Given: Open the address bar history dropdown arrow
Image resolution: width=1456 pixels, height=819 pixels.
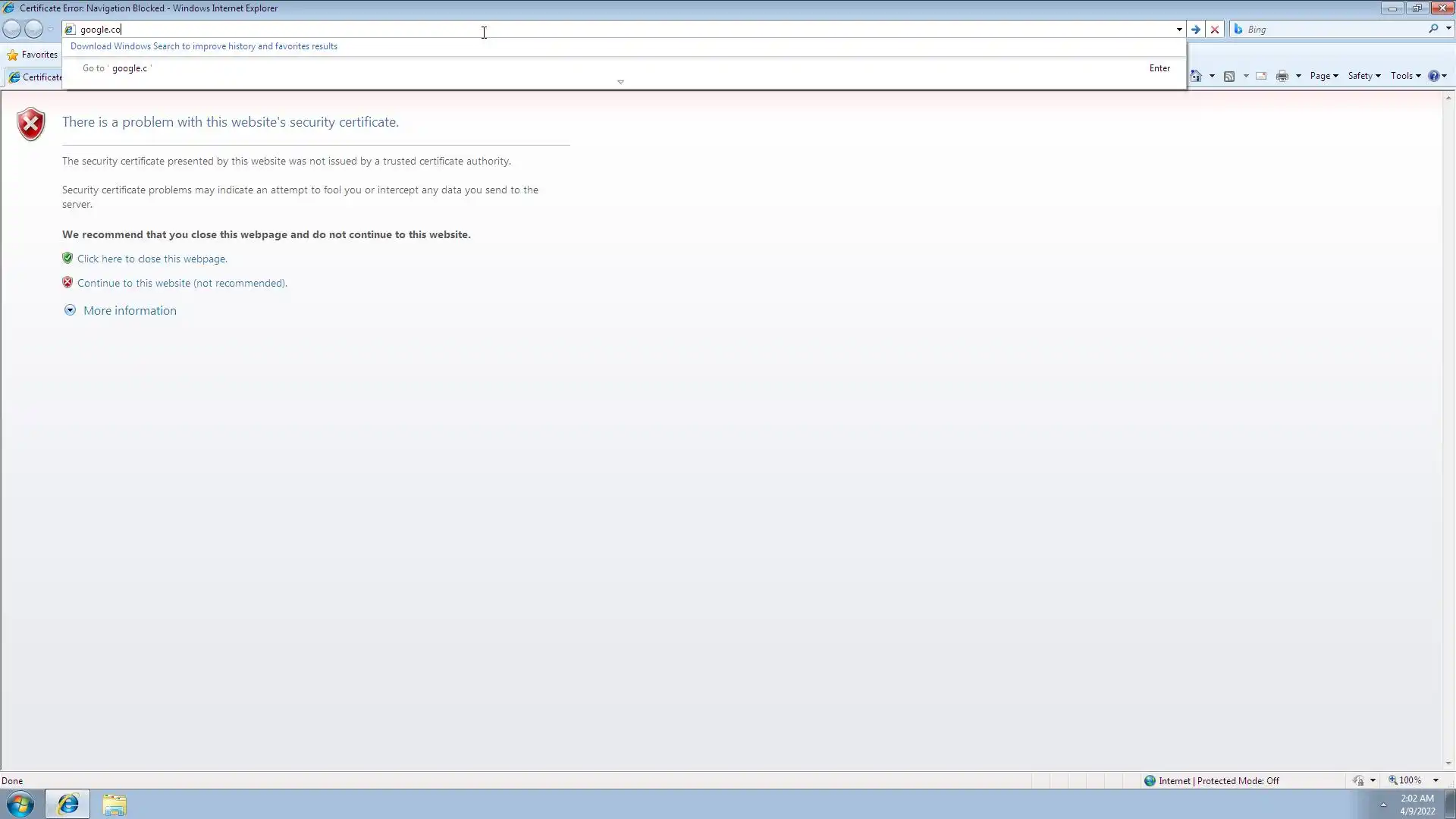Looking at the screenshot, I should point(1179,30).
